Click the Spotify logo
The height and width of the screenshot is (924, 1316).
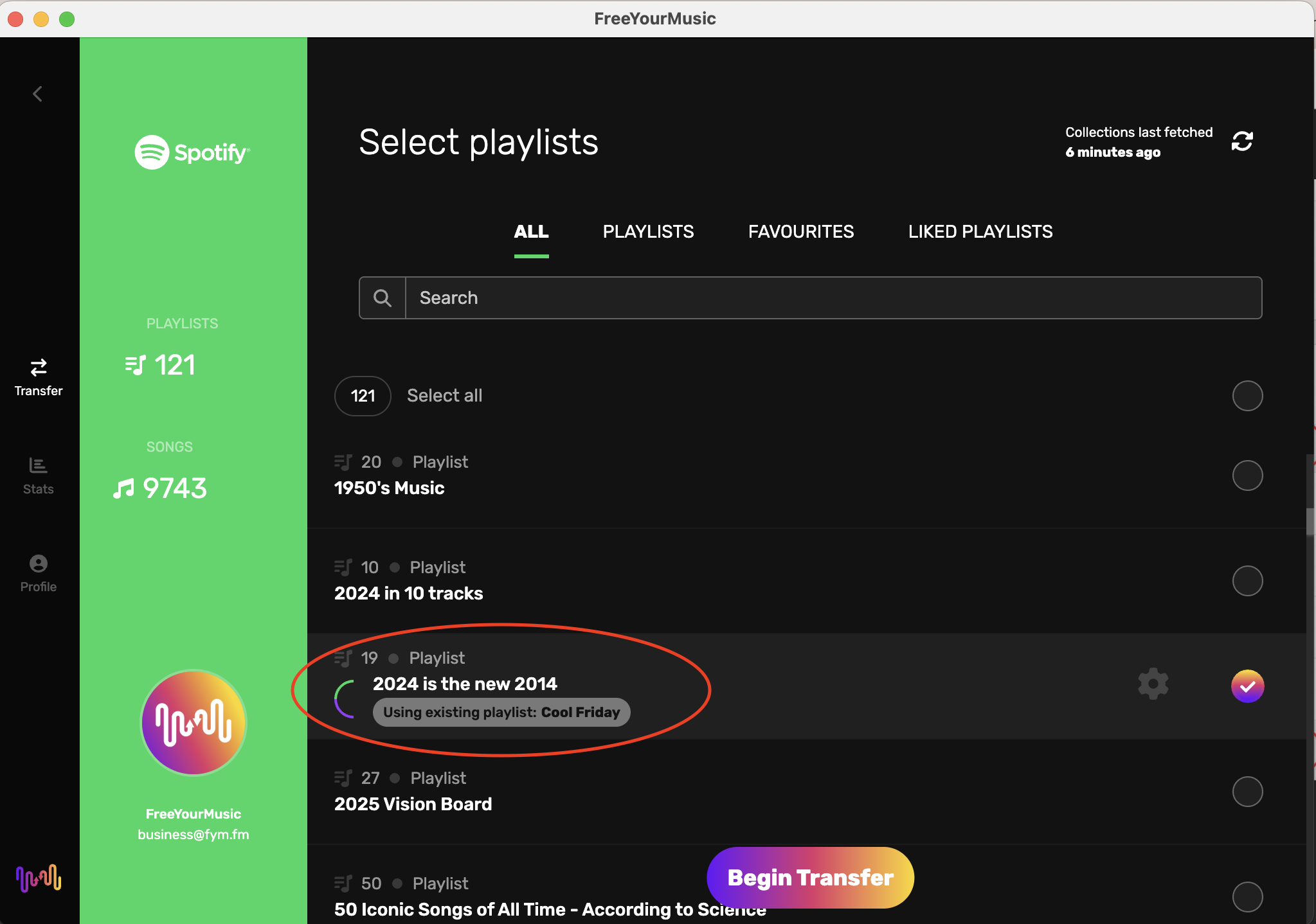[x=192, y=152]
